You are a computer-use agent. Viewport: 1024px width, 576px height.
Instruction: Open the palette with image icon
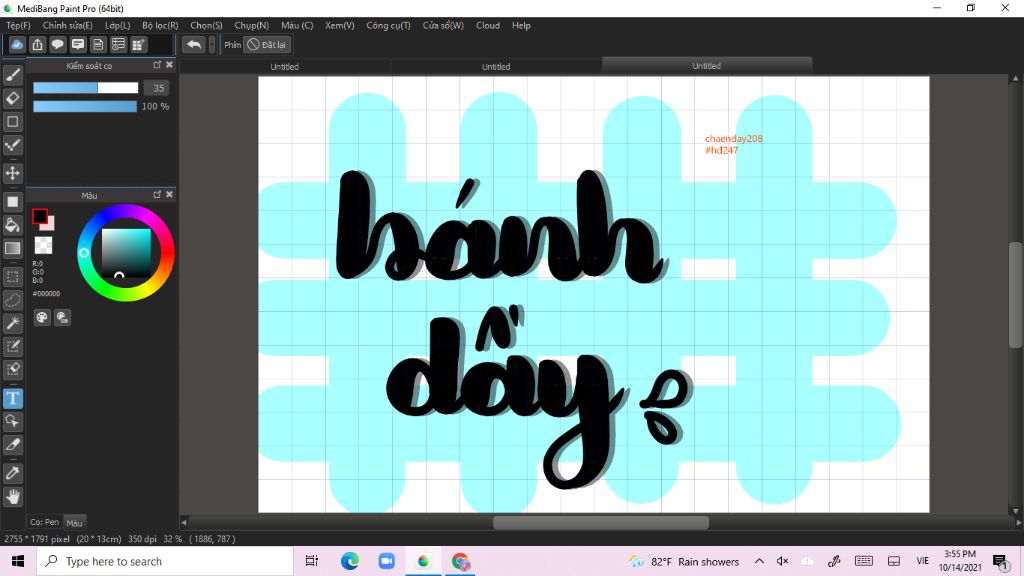coord(62,317)
